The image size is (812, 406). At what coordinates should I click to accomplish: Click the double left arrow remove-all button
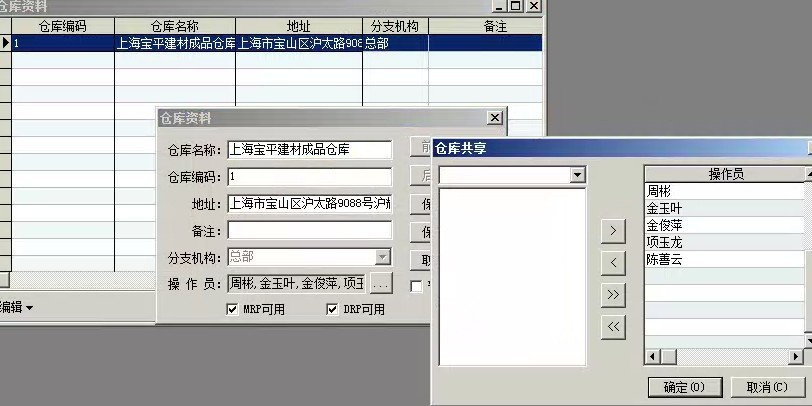612,326
